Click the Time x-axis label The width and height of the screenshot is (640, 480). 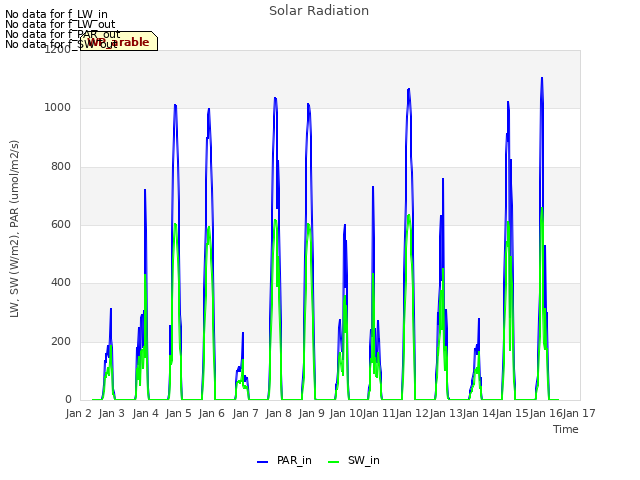coord(566,429)
